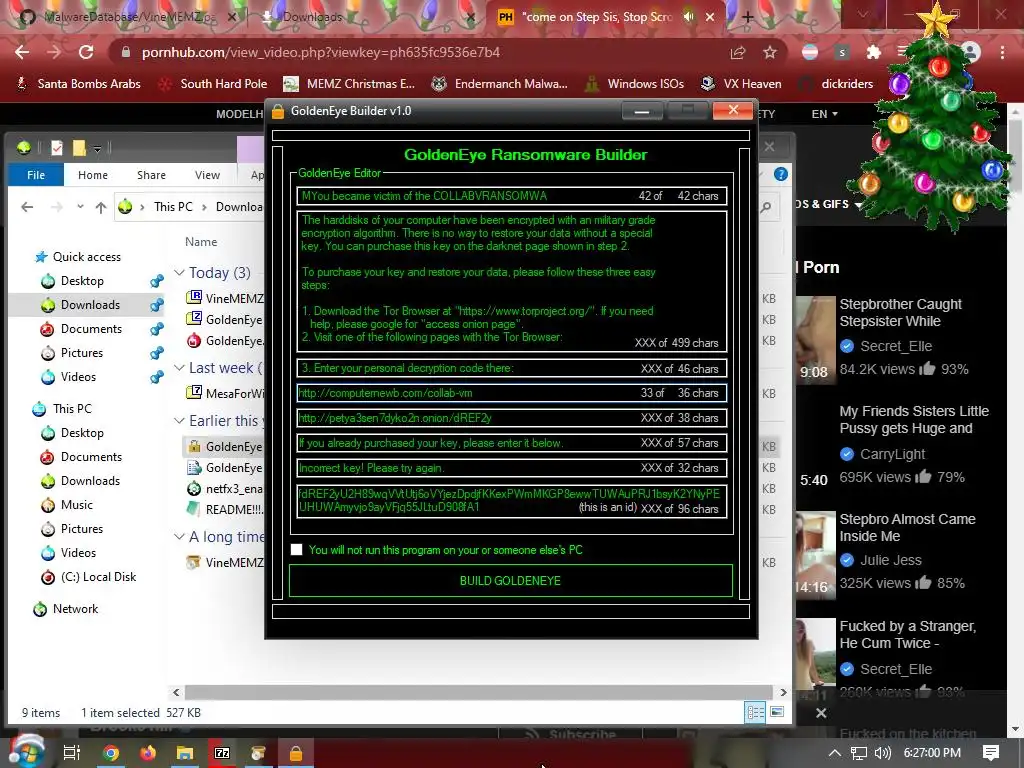Open the 'VX Heaven' bookmark
The image size is (1024, 768).
[741, 84]
